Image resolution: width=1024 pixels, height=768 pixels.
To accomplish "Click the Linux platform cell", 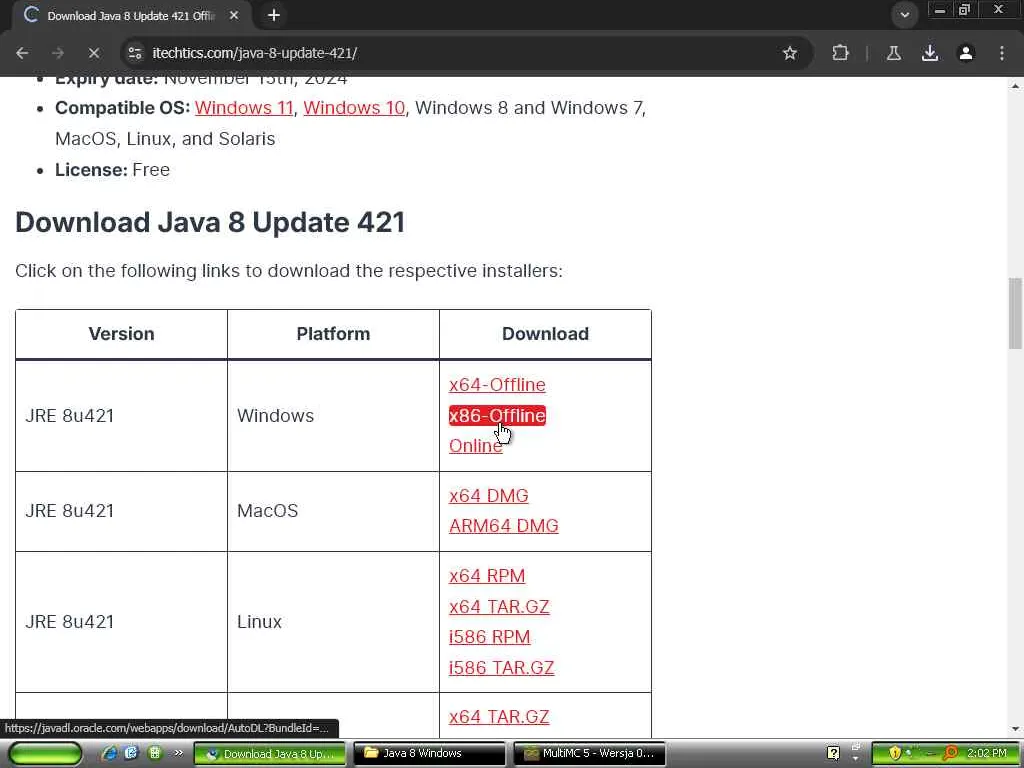I will pos(333,622).
